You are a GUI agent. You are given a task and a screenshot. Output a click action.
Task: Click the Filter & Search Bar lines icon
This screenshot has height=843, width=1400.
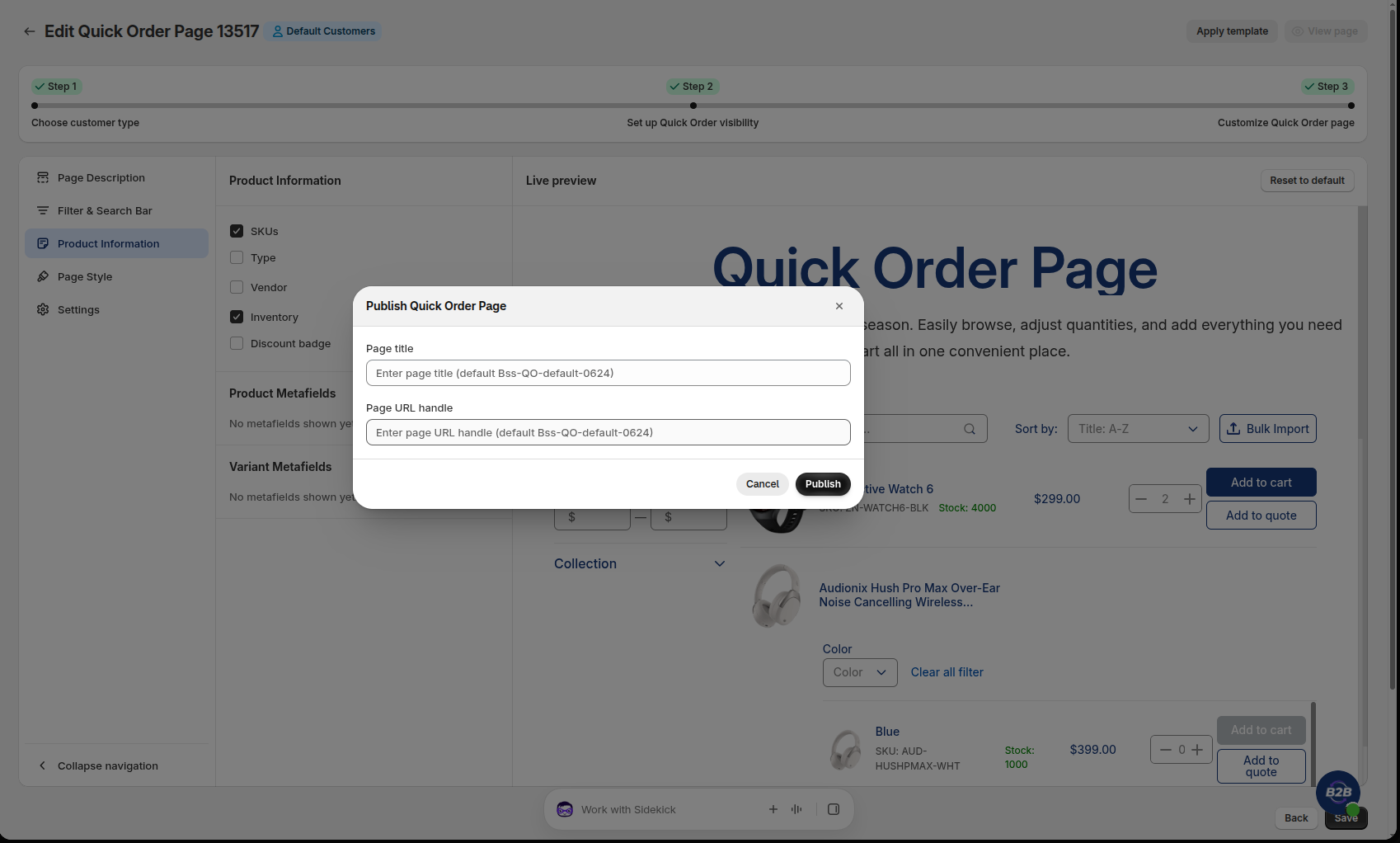click(x=43, y=210)
